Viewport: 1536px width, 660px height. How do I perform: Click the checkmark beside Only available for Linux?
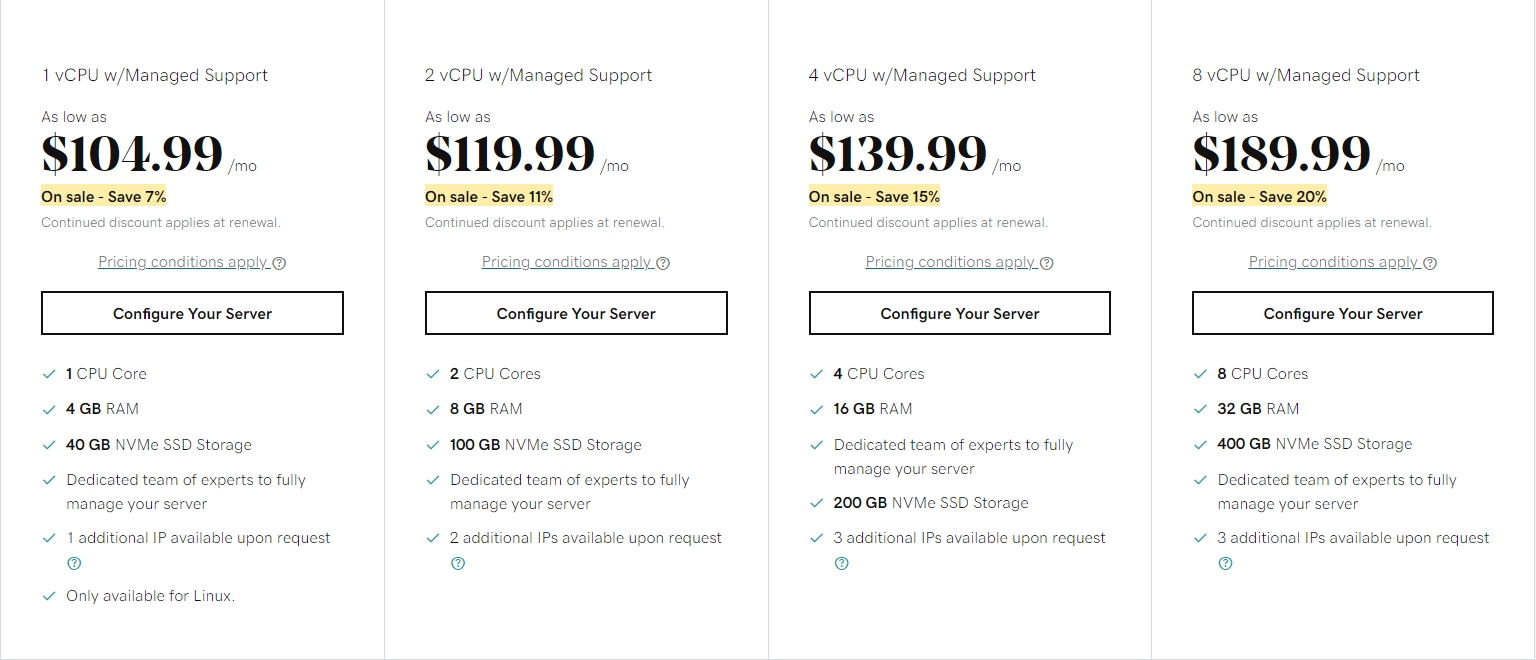[x=49, y=595]
